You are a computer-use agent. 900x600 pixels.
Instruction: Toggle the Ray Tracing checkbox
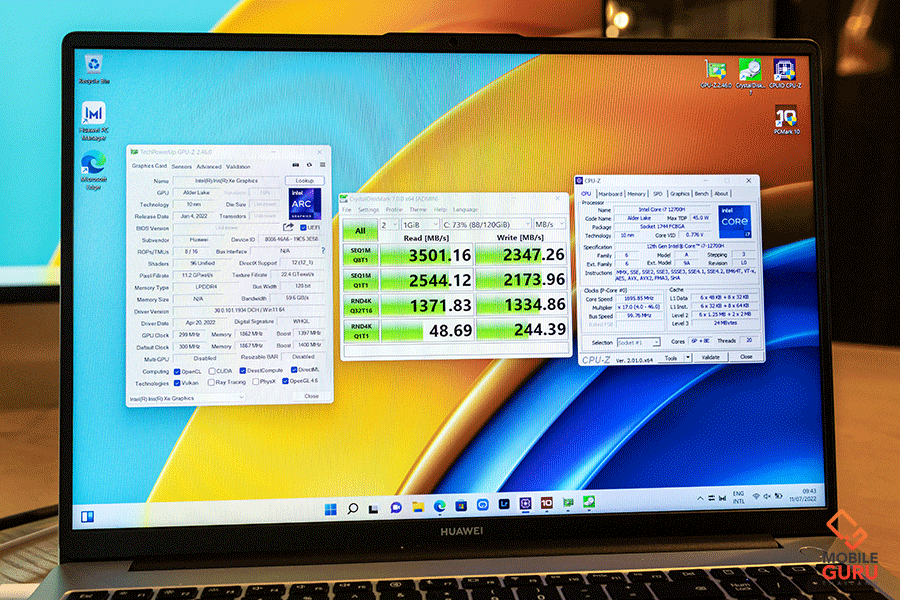click(210, 382)
